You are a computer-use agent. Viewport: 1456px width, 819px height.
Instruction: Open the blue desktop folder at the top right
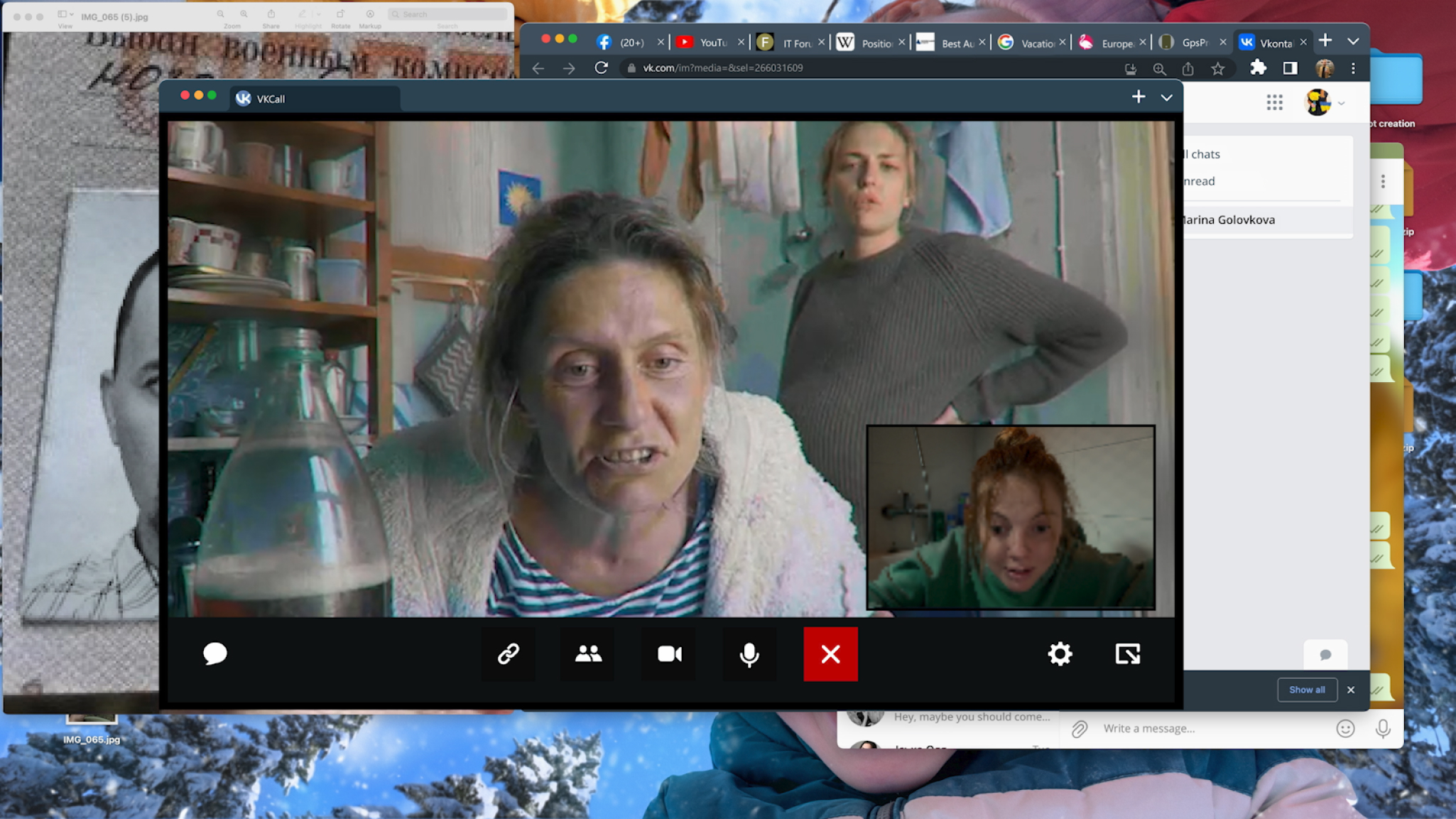click(1396, 78)
